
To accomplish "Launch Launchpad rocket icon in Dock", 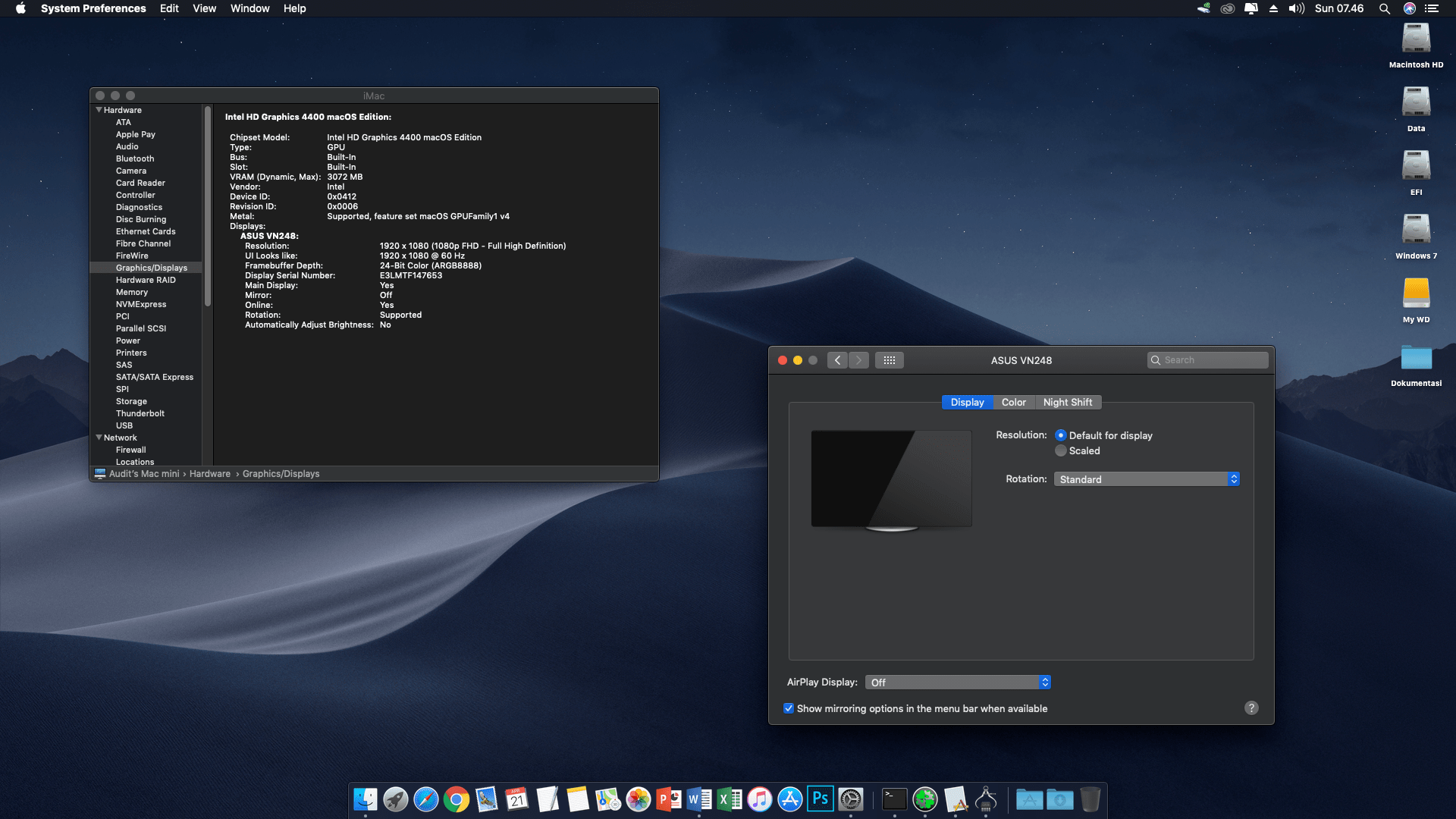I will click(x=396, y=799).
